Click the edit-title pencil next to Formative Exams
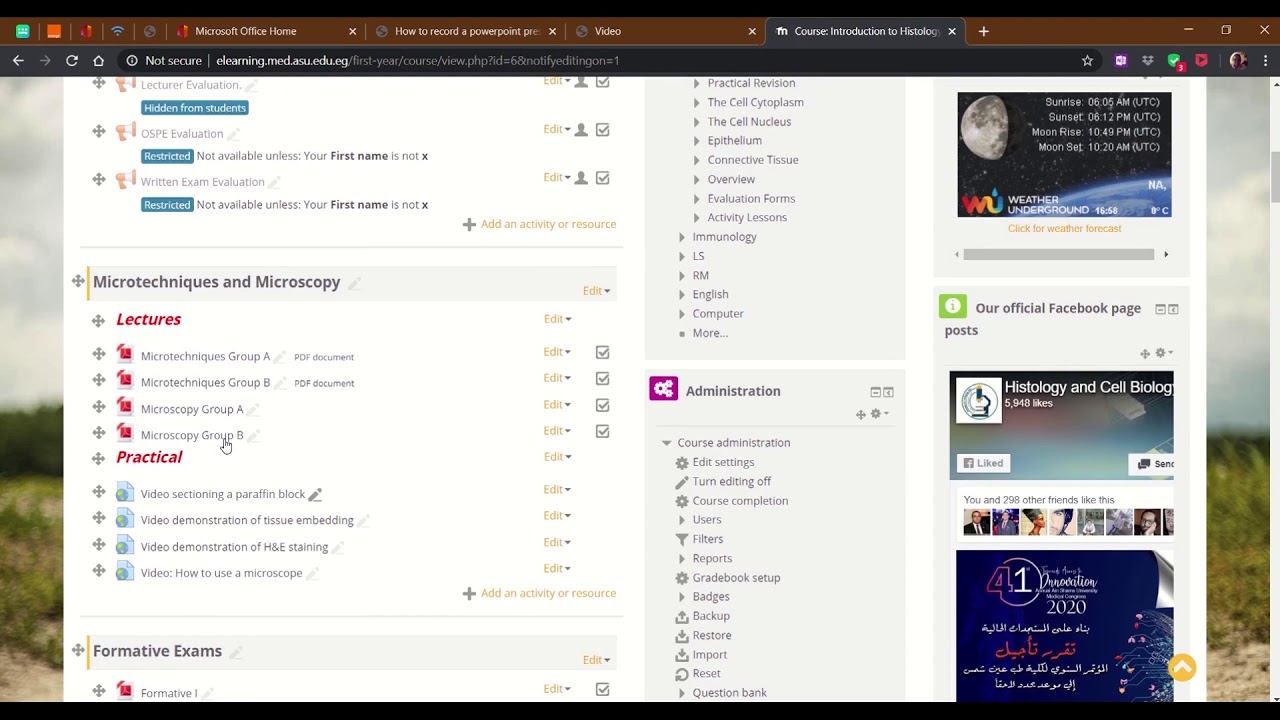Viewport: 1280px width, 720px height. click(x=236, y=652)
